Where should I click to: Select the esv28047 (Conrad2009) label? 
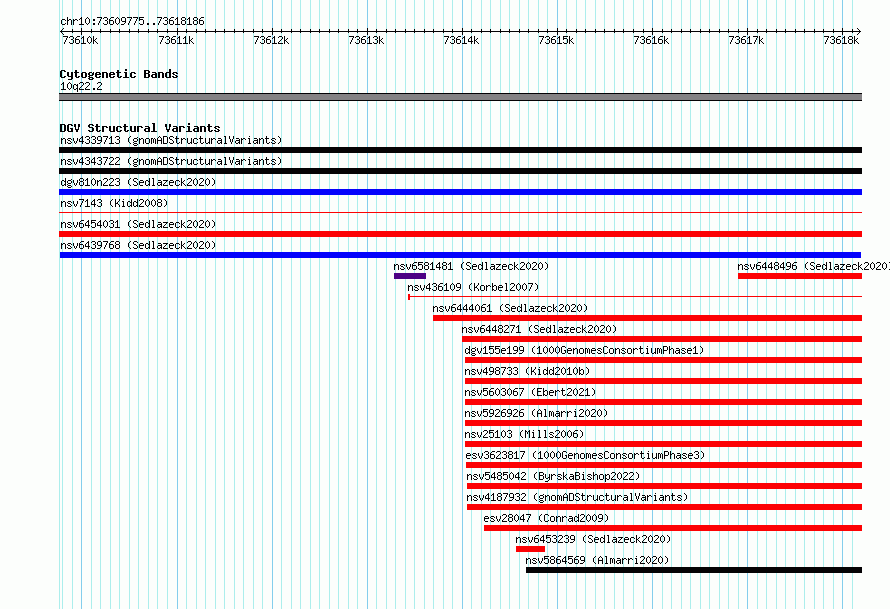coord(546,518)
